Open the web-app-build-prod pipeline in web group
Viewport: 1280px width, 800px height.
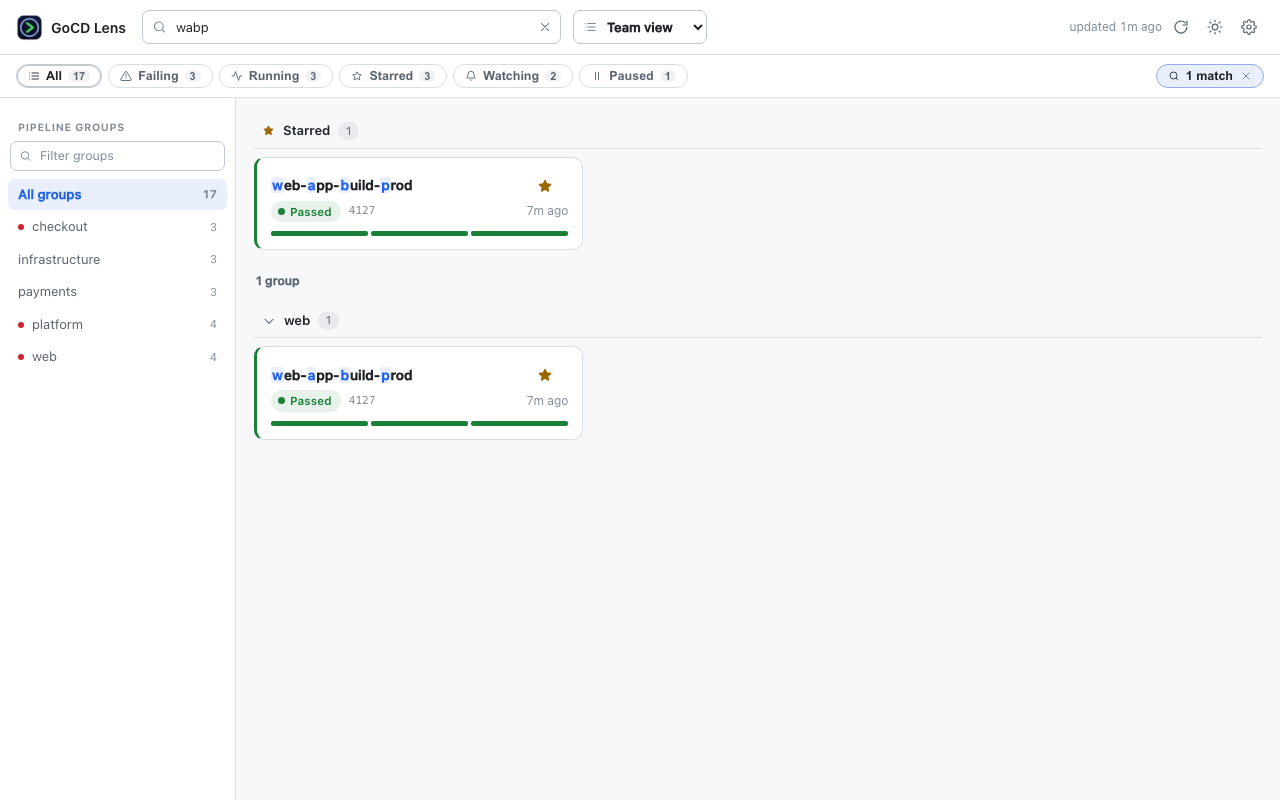coord(342,375)
